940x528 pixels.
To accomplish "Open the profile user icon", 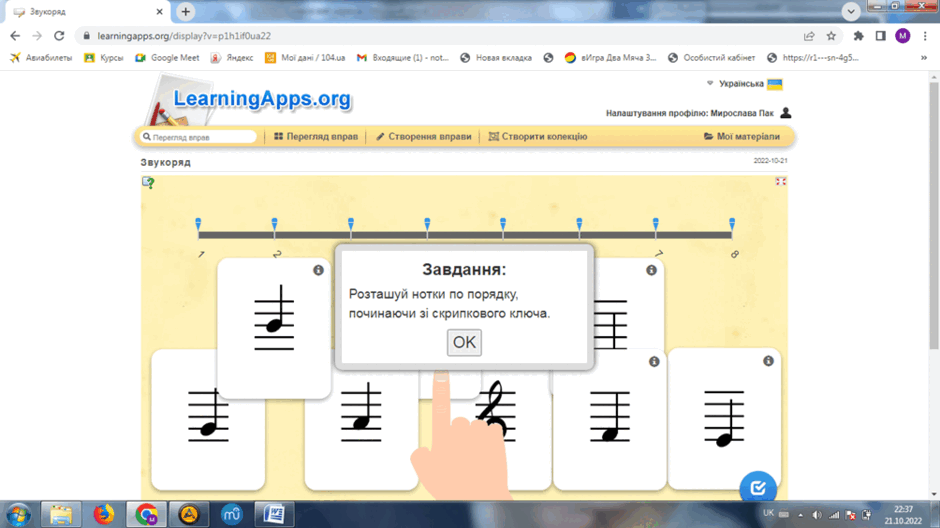I will point(785,113).
